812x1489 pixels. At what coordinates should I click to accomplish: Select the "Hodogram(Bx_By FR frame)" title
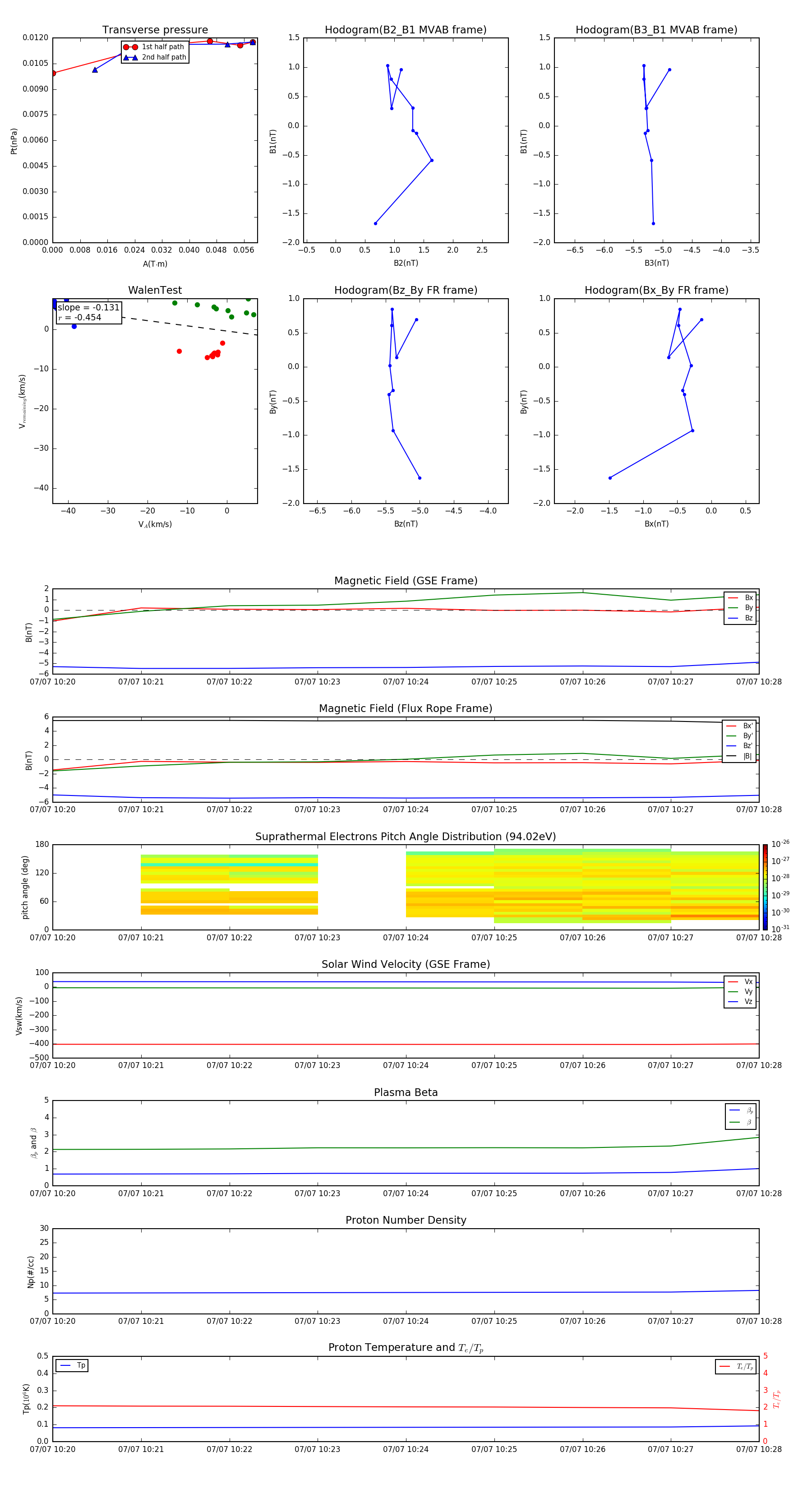click(x=656, y=290)
